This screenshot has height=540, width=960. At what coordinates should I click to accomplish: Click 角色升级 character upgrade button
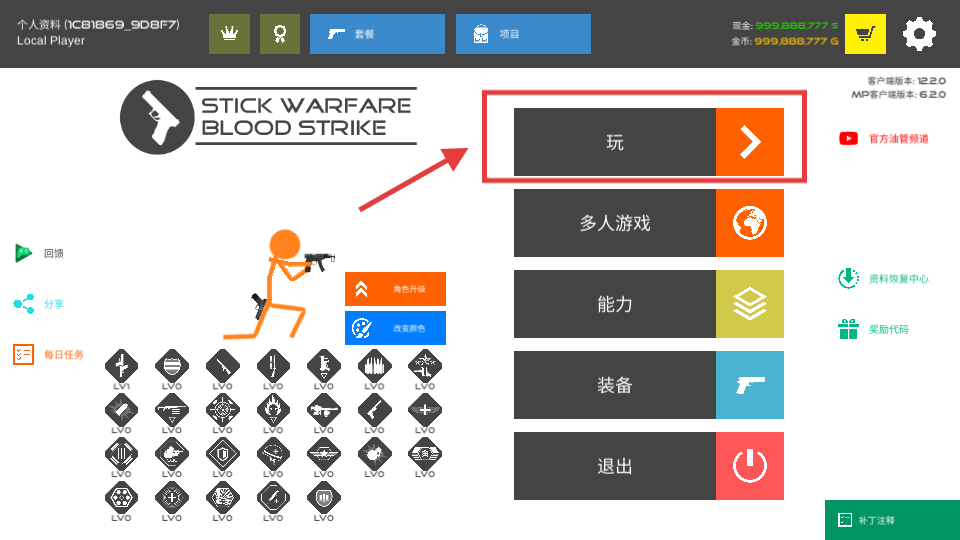coord(395,289)
